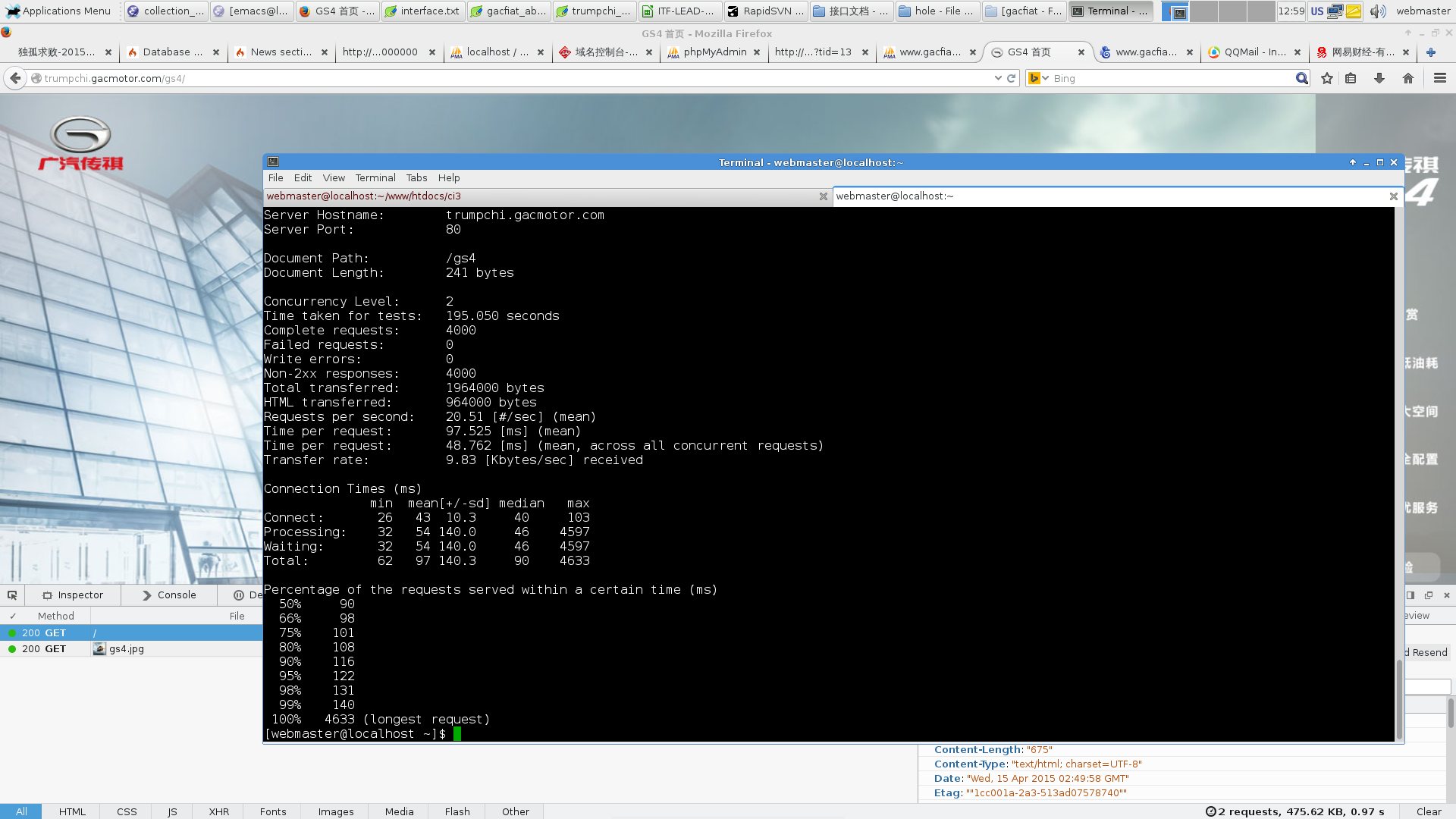Click the webmaster user menu

[x=1423, y=11]
